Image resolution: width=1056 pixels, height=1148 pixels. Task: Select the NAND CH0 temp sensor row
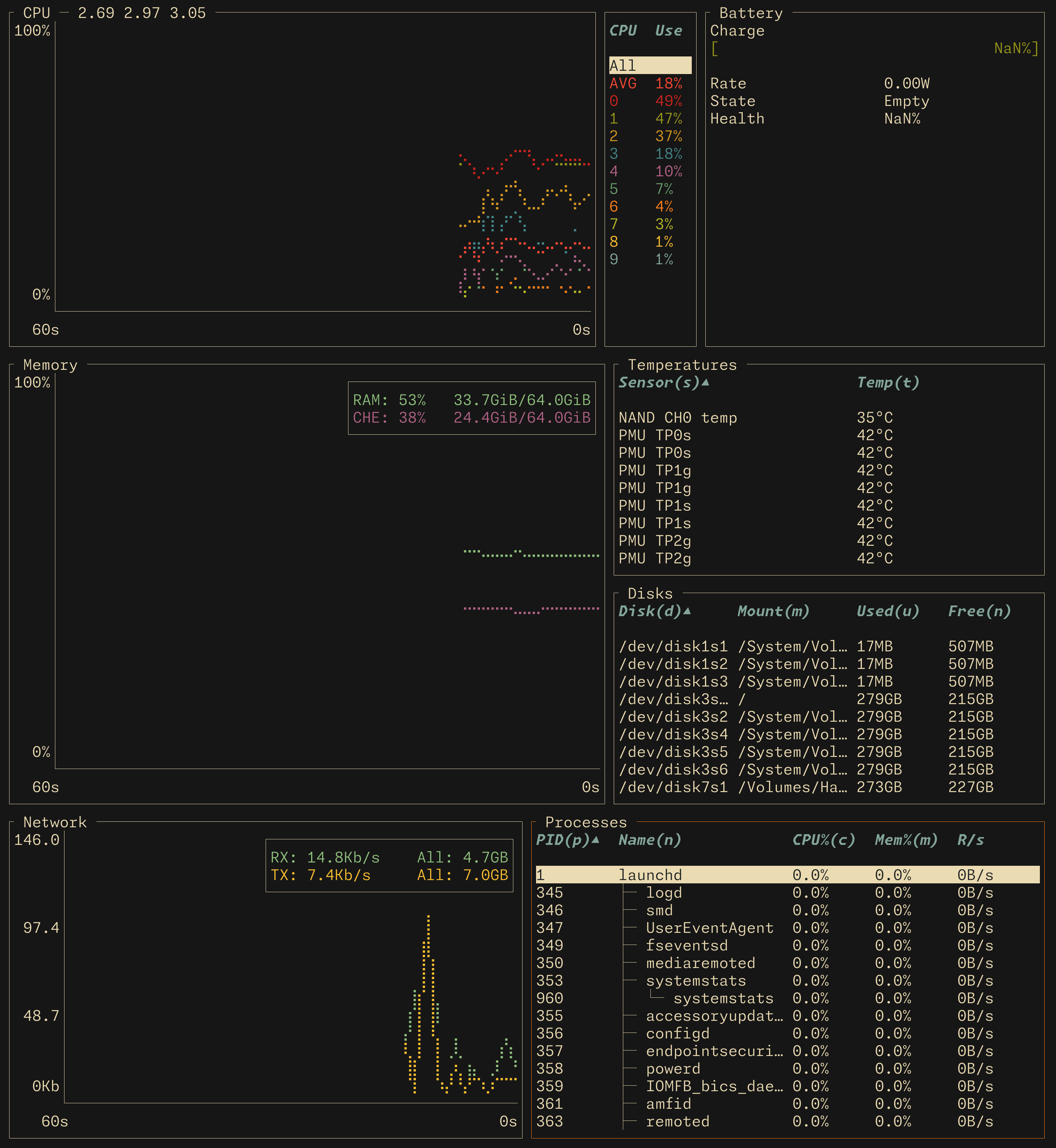[678, 418]
